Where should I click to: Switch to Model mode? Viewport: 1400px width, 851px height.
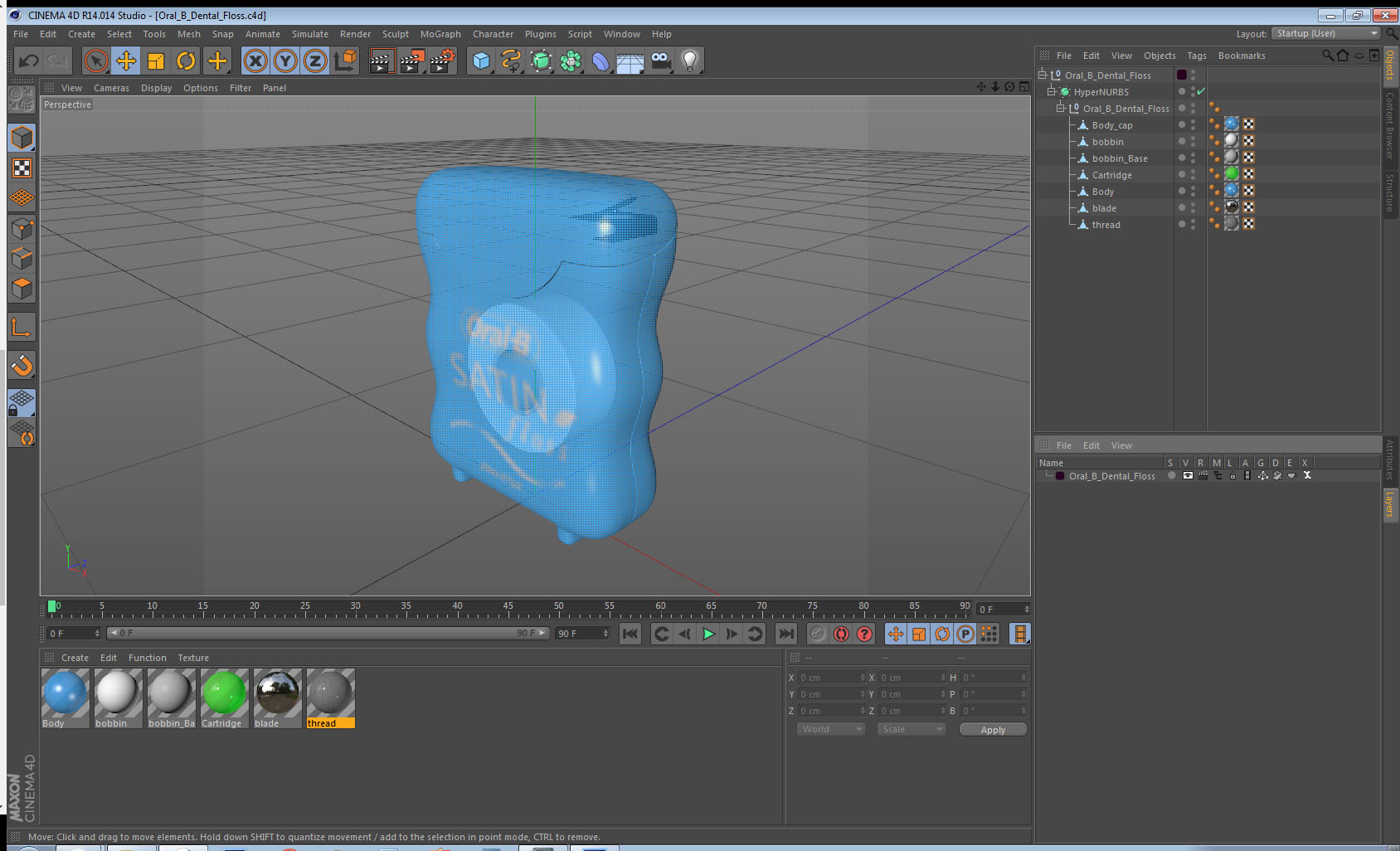(22, 138)
